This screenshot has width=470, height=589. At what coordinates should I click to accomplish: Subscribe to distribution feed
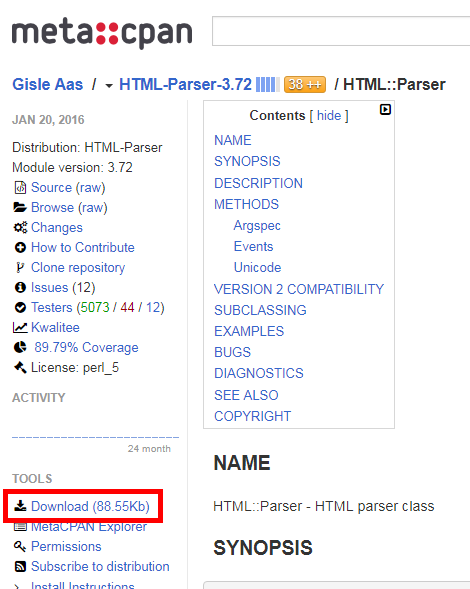pos(100,566)
